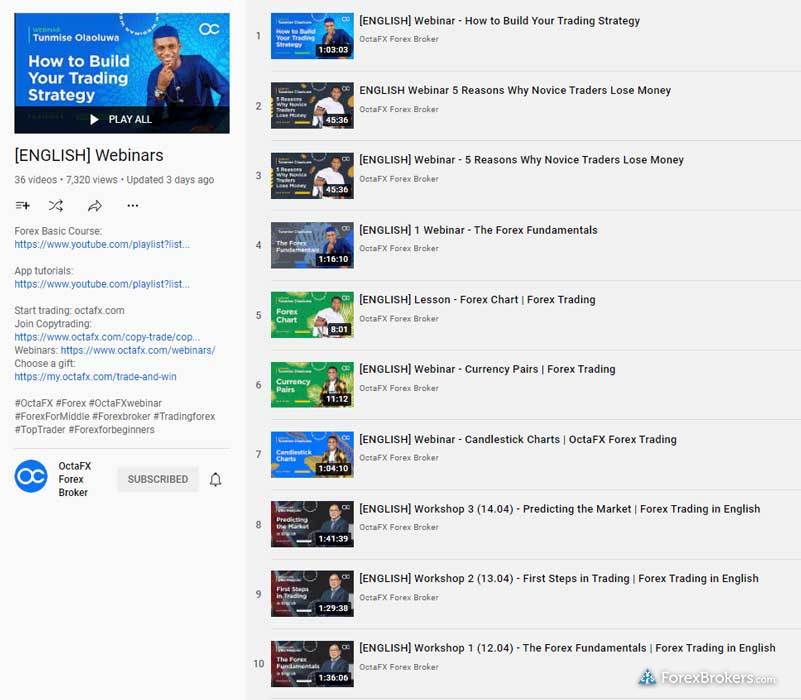Click OctaFX Forex Broker channel under video 1
This screenshot has height=700, width=801.
[398, 39]
